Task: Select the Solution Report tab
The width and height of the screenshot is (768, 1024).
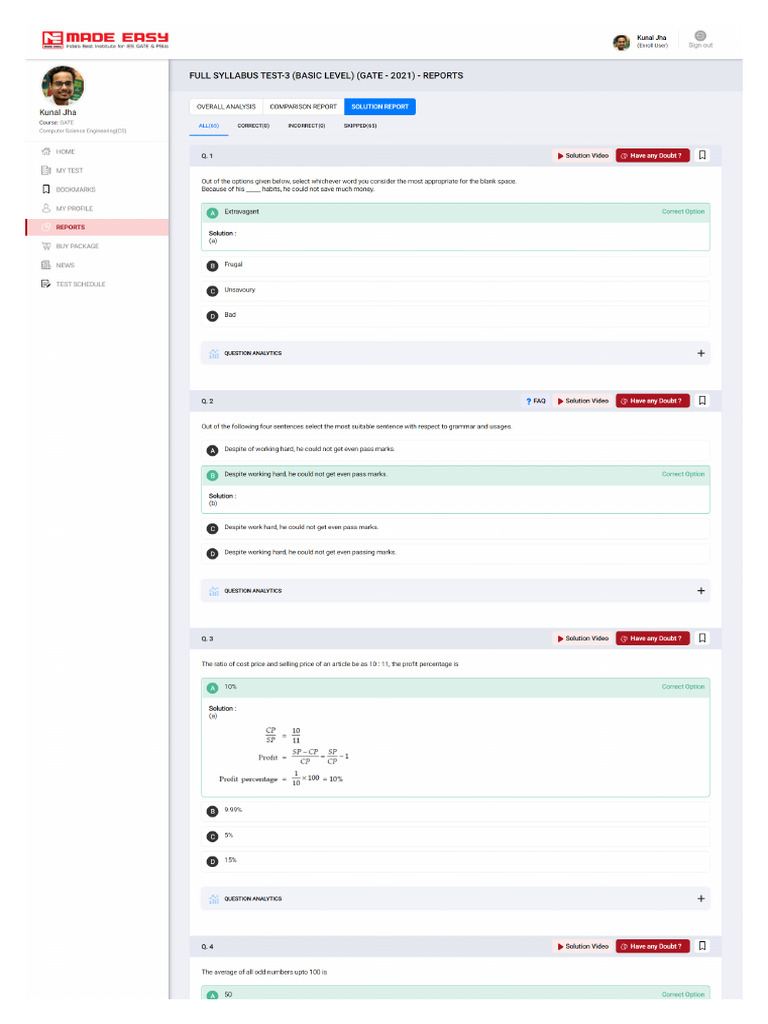Action: click(x=380, y=106)
